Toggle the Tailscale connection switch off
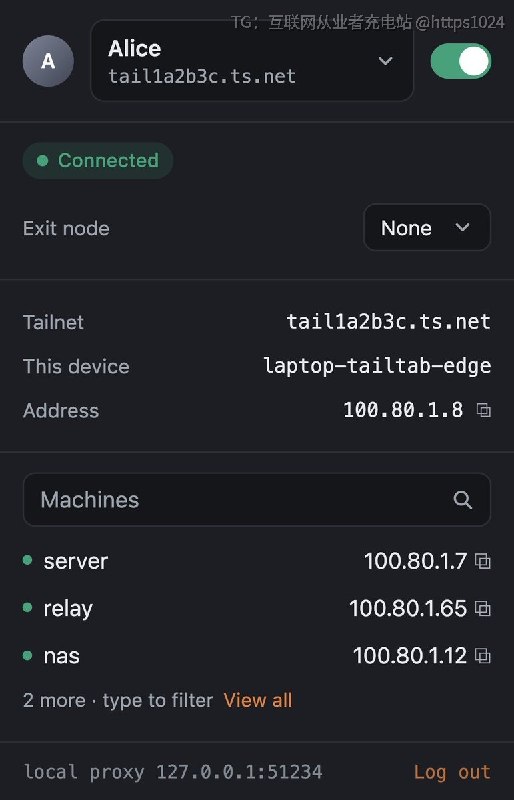Screen dimensions: 514x800 click(461, 61)
